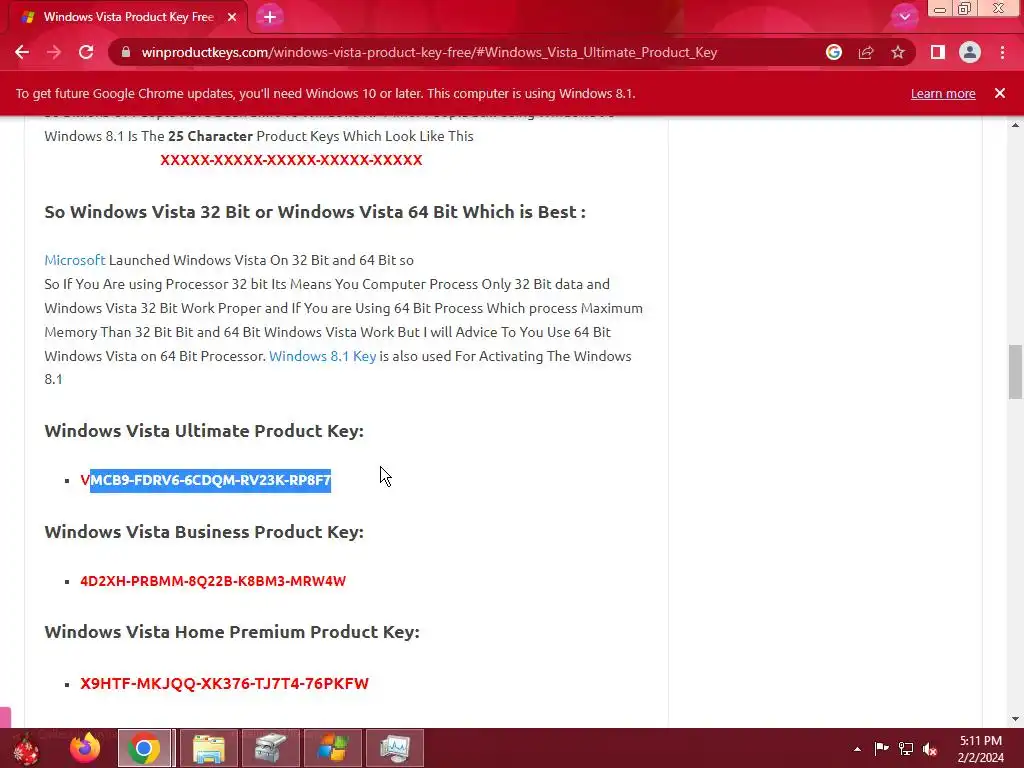The width and height of the screenshot is (1024, 768).
Task: Follow the Microsoft hyperlink
Action: click(x=74, y=260)
